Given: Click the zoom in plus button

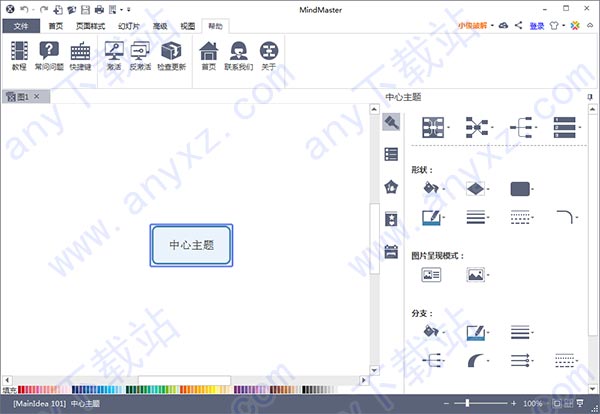Looking at the screenshot, I should pos(514,403).
